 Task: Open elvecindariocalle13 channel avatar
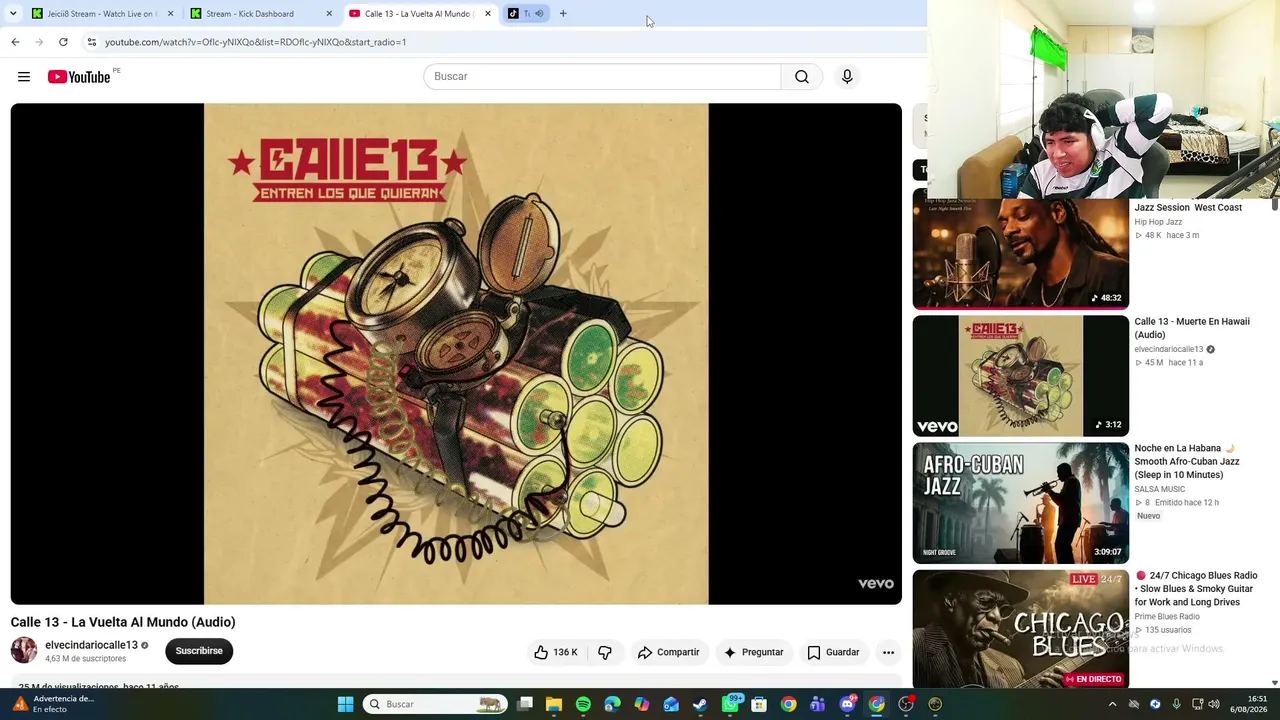point(24,650)
